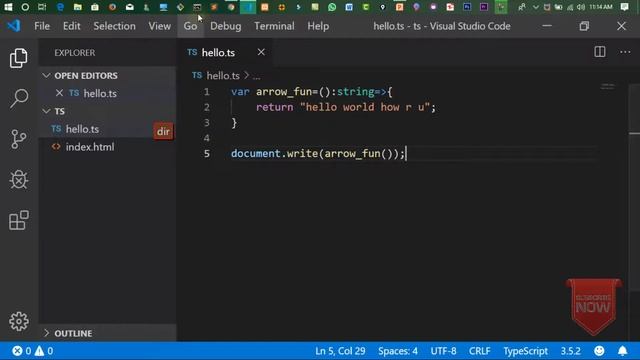
Task: Open the View menu
Action: click(160, 26)
